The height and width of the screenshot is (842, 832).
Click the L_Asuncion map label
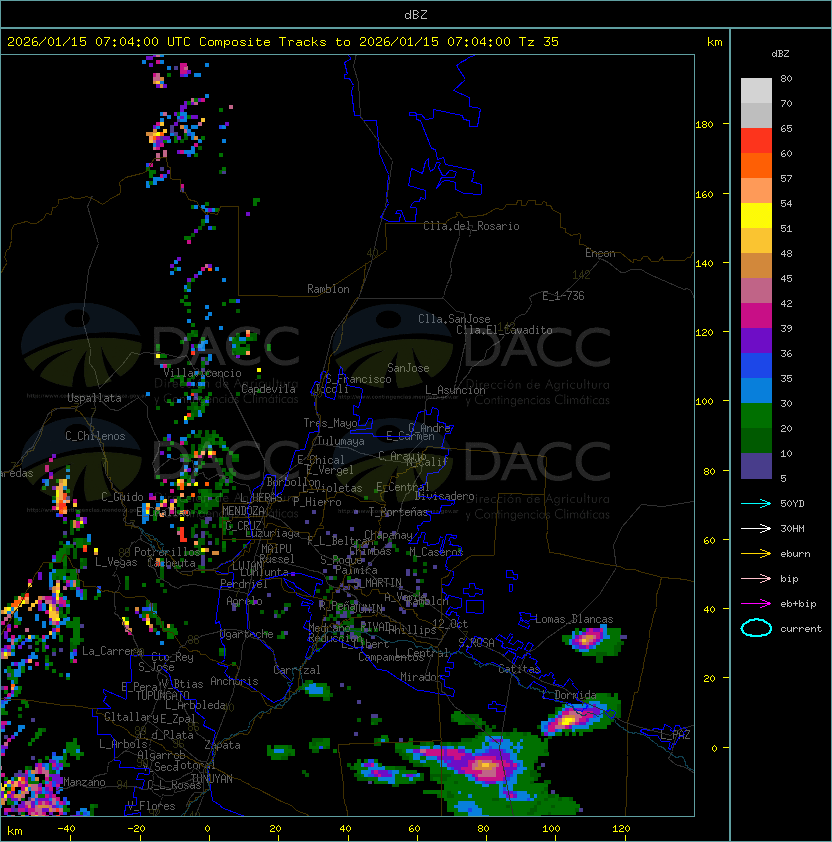pos(455,390)
